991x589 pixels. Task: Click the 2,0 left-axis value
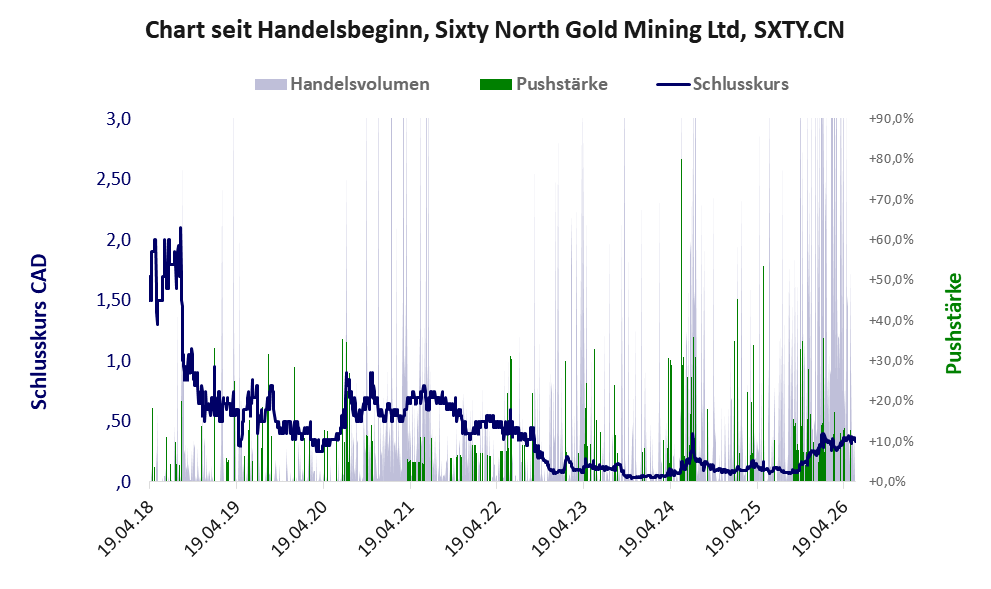[118, 240]
